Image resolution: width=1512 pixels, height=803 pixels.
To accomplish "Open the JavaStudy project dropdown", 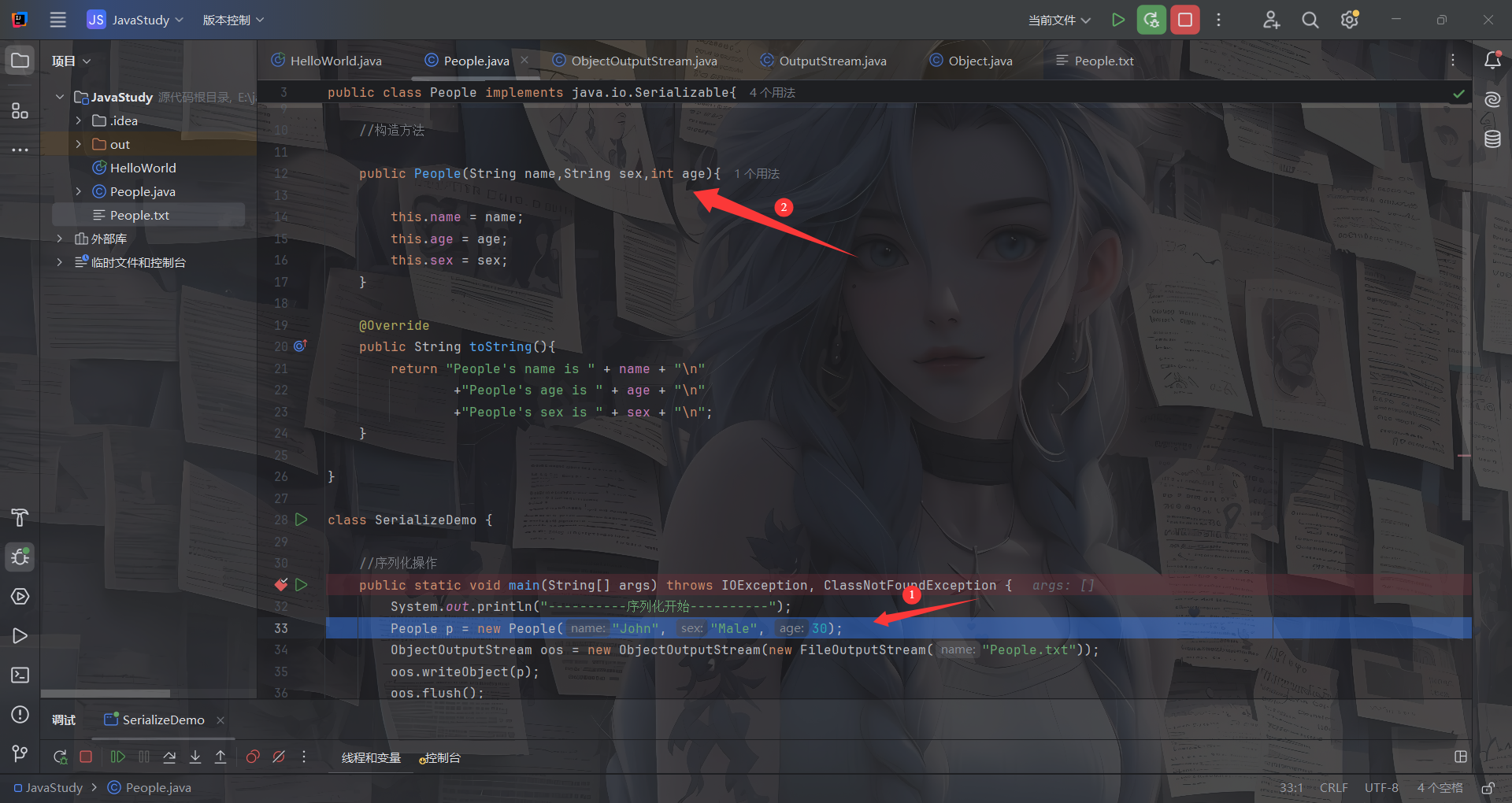I will pos(135,20).
